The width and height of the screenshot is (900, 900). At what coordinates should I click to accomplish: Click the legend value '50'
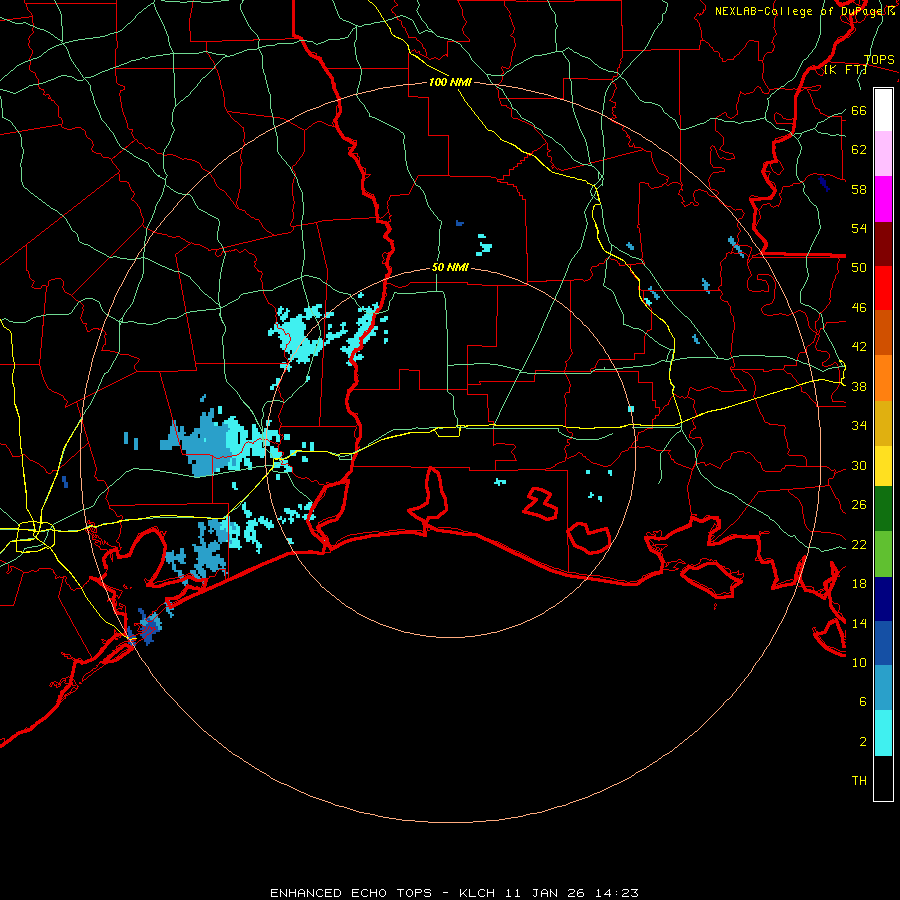coord(859,267)
